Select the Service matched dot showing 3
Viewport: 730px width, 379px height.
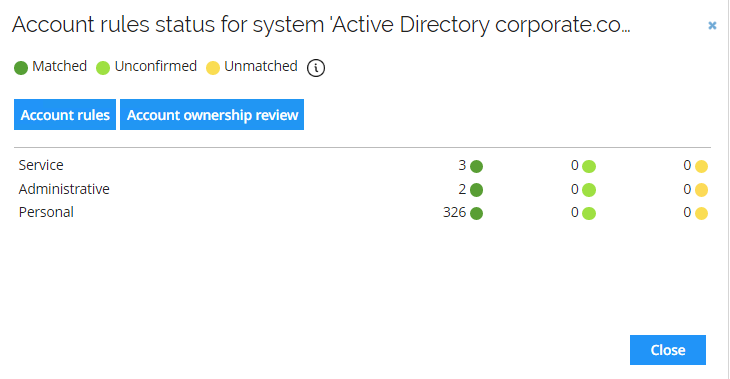[x=476, y=166]
